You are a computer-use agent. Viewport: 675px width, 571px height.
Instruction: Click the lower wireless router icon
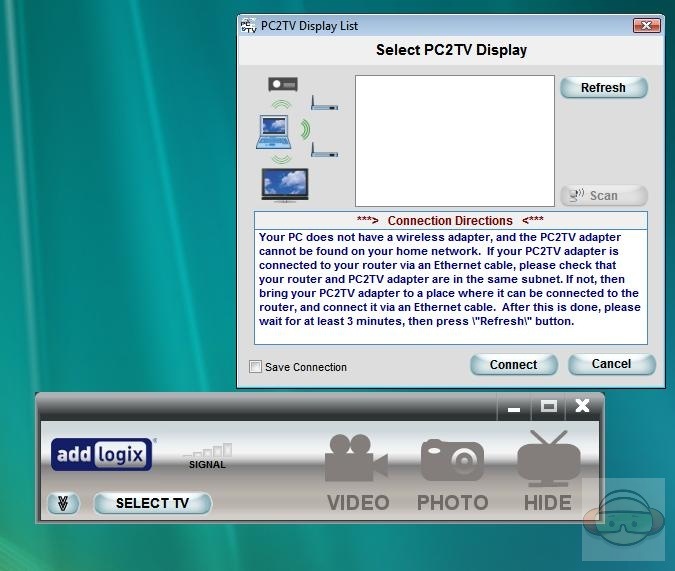323,150
